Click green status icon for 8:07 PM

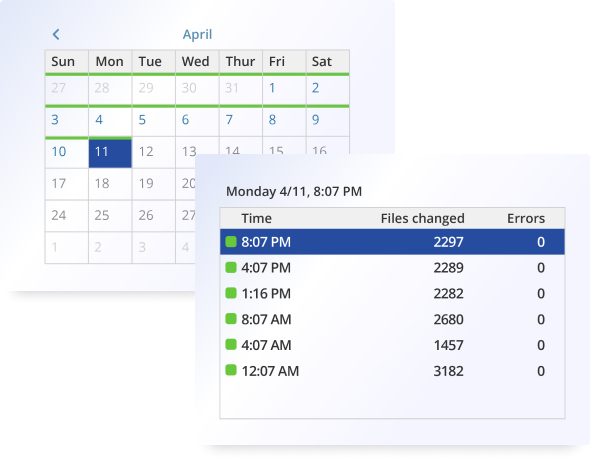tap(231, 241)
